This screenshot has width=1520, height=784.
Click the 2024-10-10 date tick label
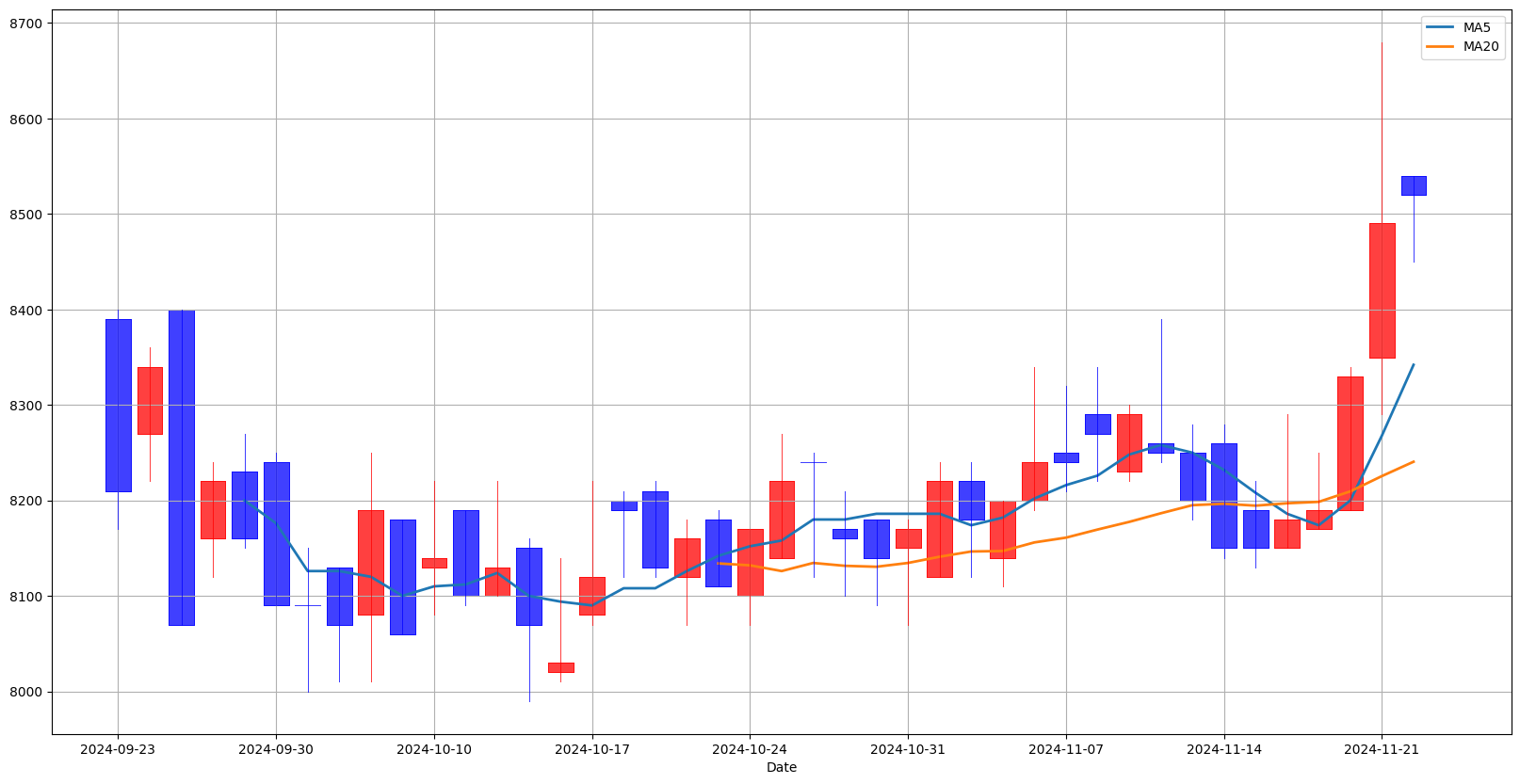434,749
